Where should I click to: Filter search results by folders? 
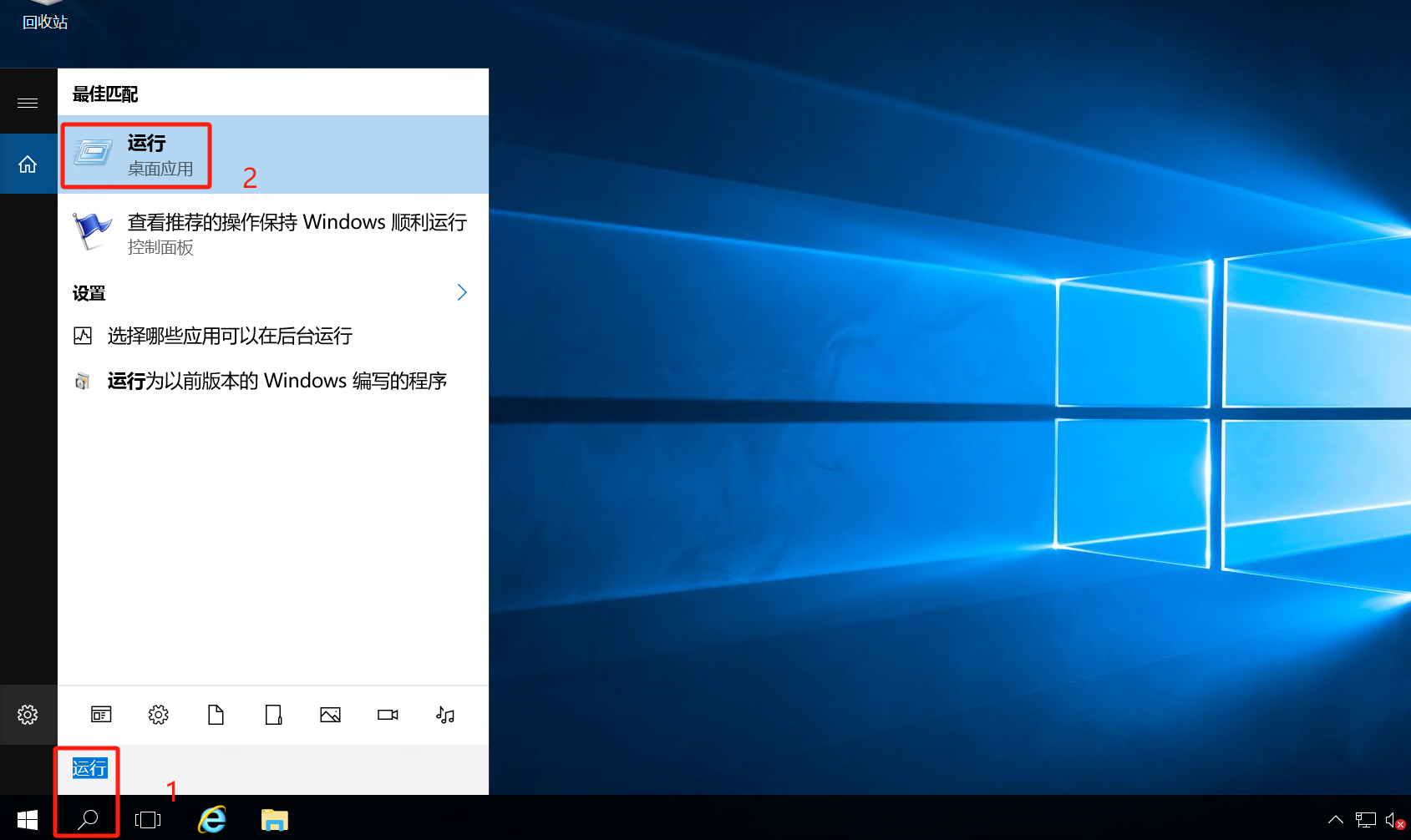[x=273, y=715]
